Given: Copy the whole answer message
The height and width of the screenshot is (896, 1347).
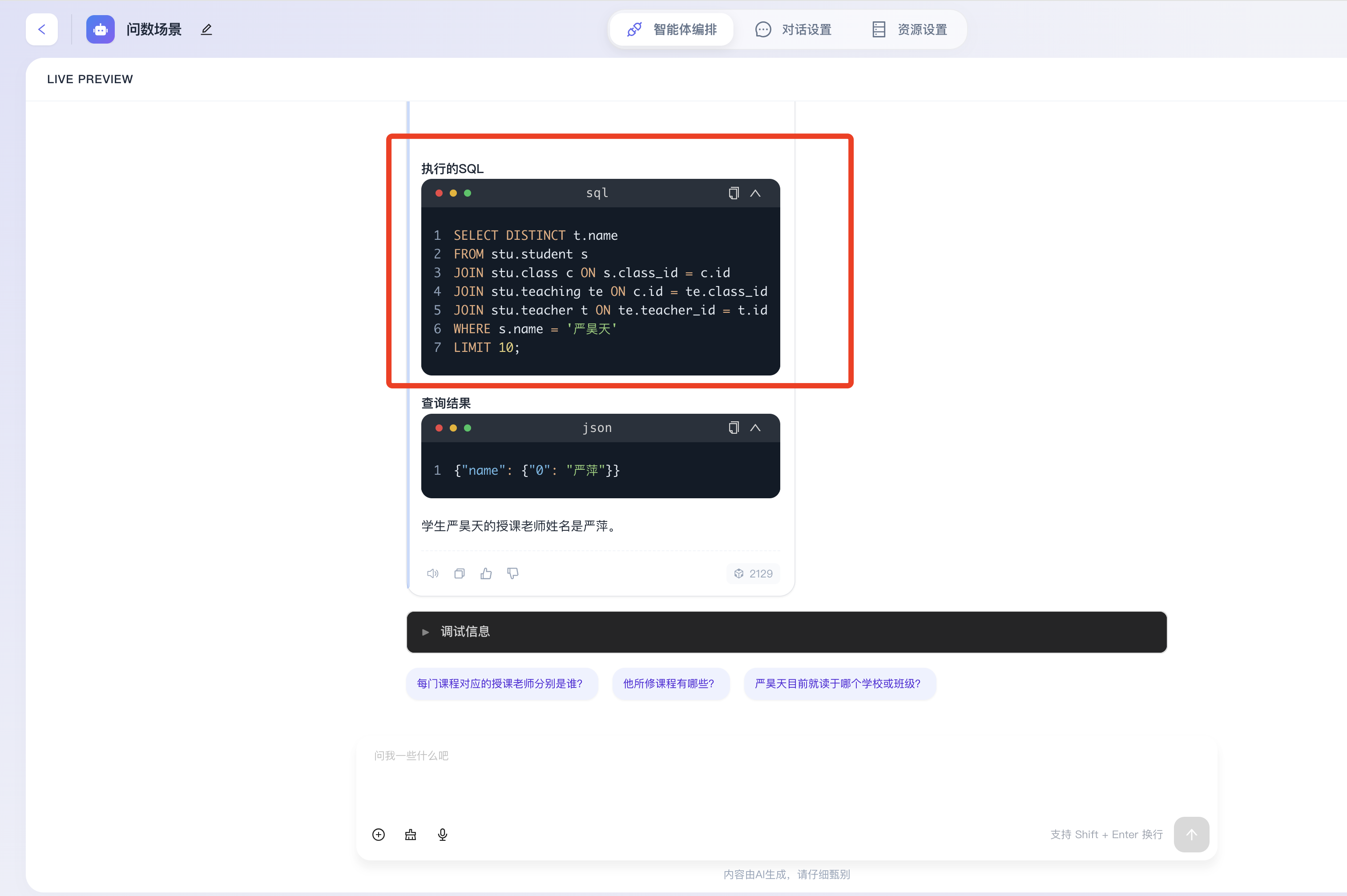Looking at the screenshot, I should point(459,573).
